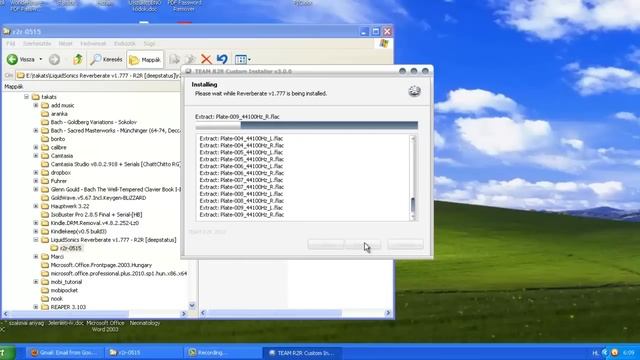Click the orange tray icon beside clock
Screen dimensions: 640x360
point(615,352)
